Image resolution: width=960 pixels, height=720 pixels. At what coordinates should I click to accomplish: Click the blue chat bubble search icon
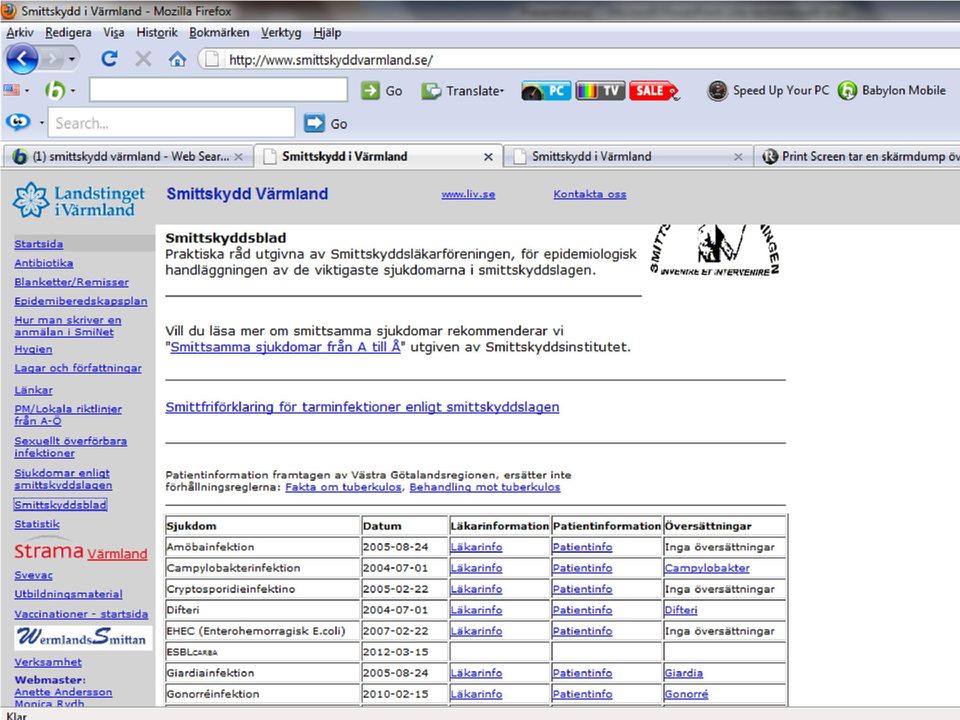coord(18,122)
